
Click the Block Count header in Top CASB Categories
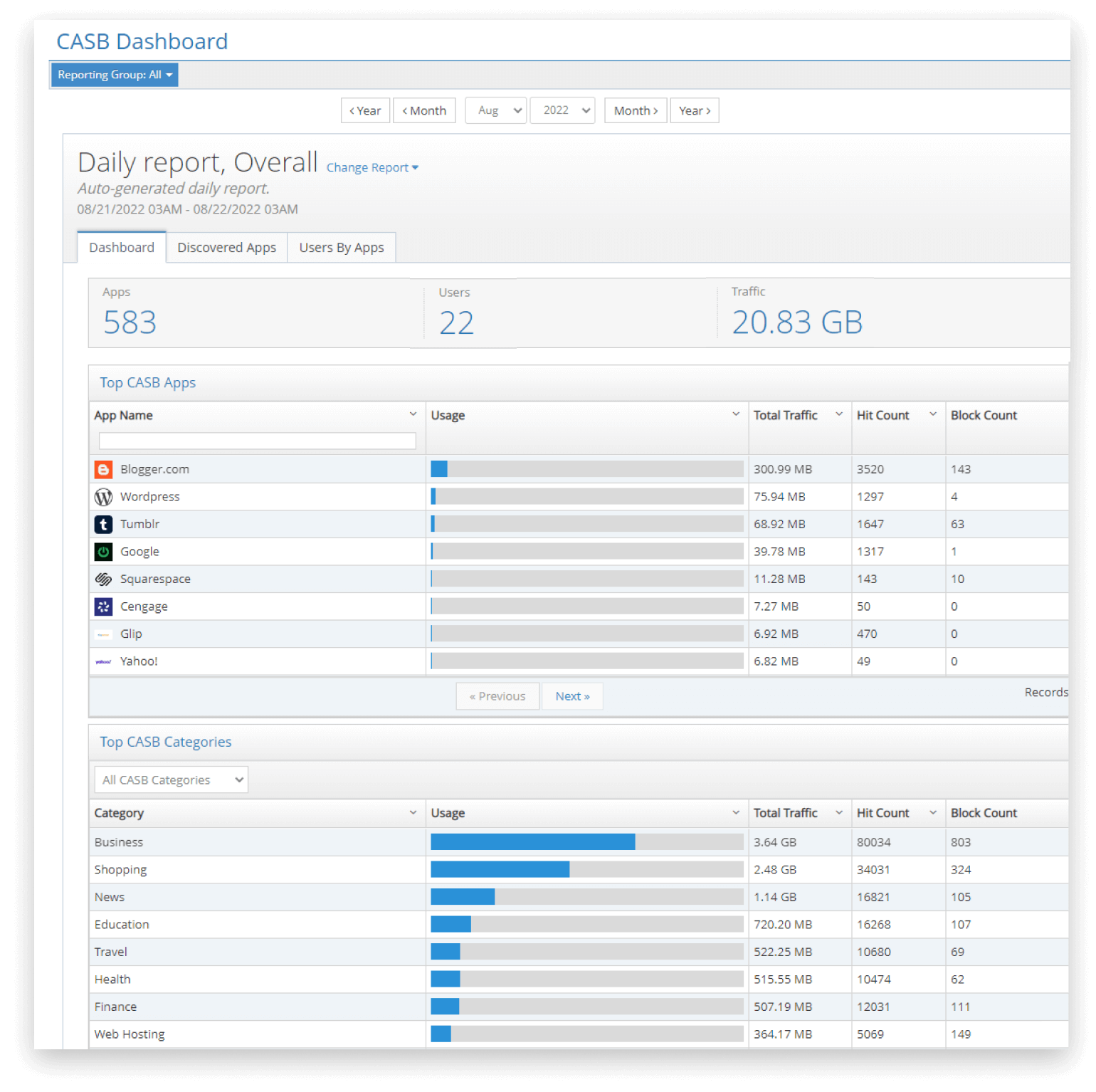984,813
